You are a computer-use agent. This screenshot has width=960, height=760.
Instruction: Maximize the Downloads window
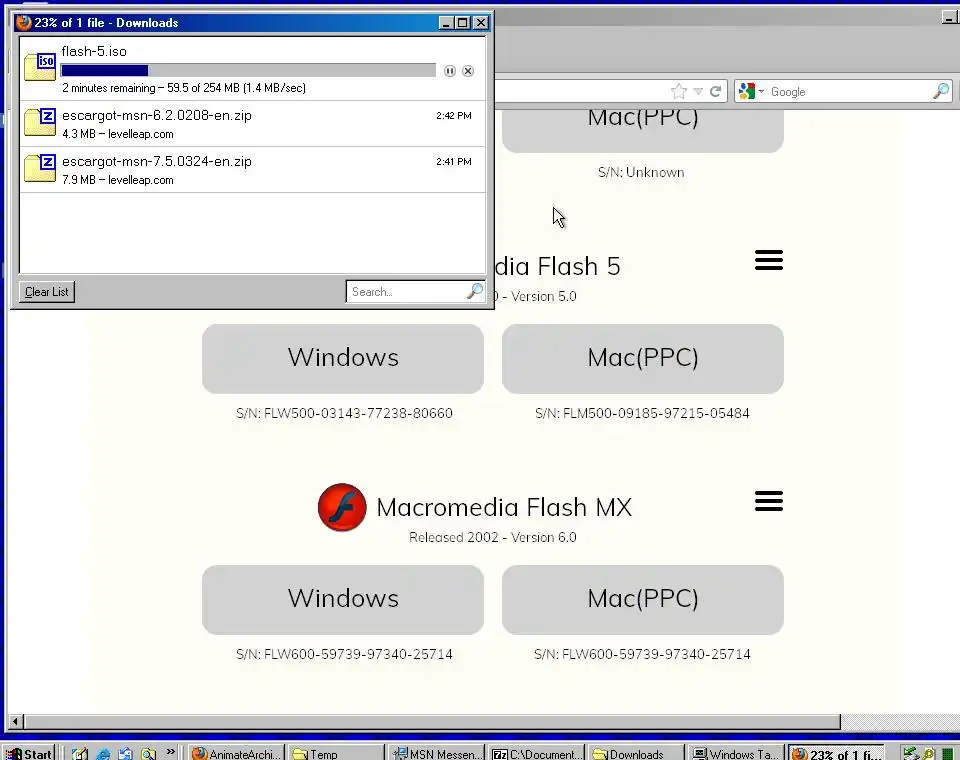463,23
